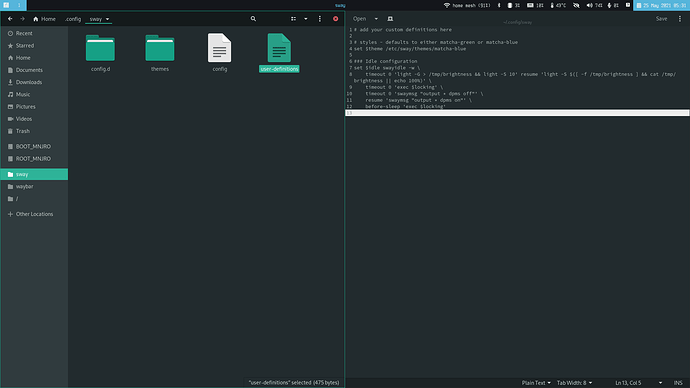Image resolution: width=690 pixels, height=388 pixels.
Task: Click the microphone level indicator
Action: pyautogui.click(x=613, y=5)
